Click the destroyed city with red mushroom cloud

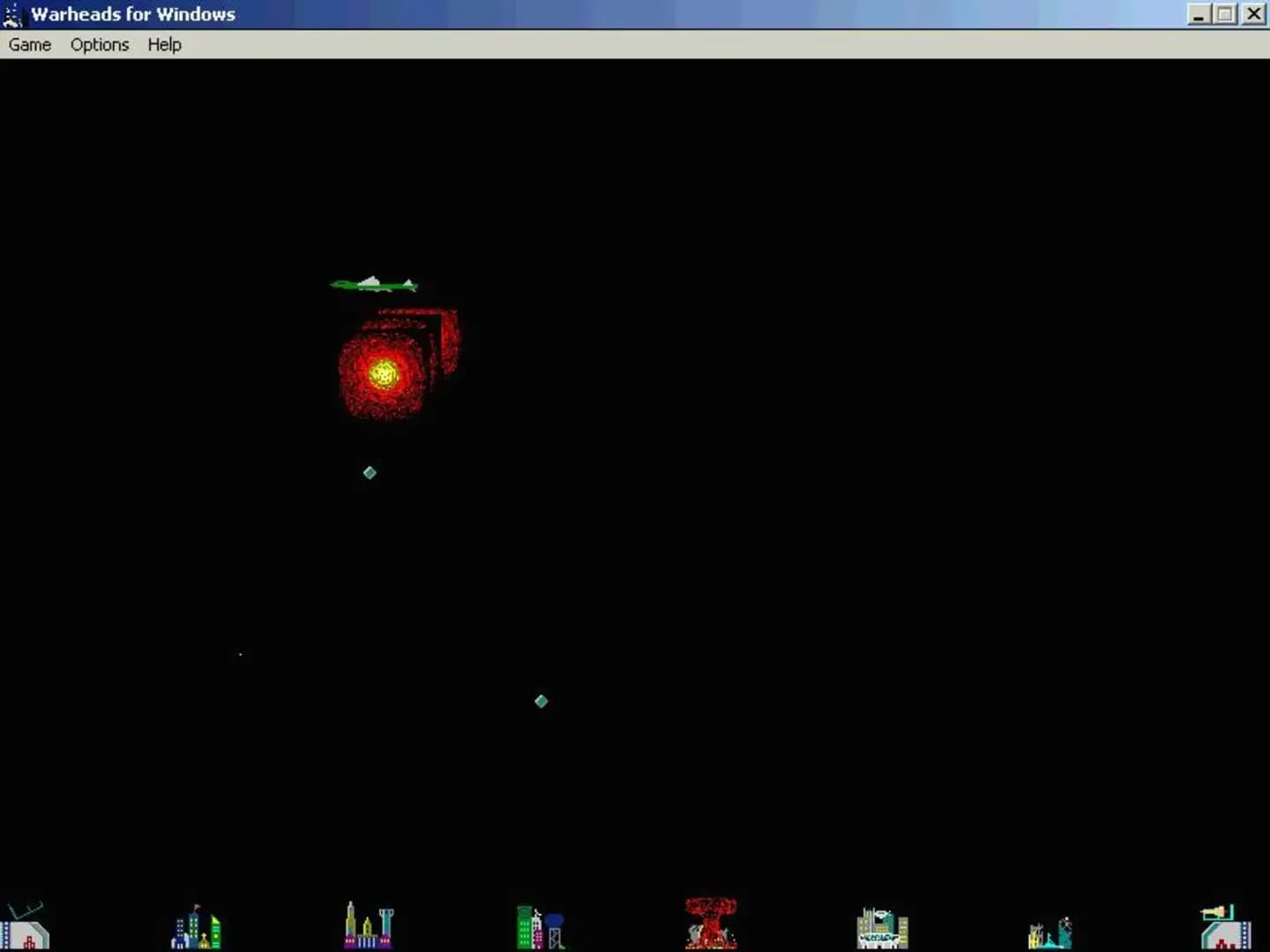[x=711, y=924]
